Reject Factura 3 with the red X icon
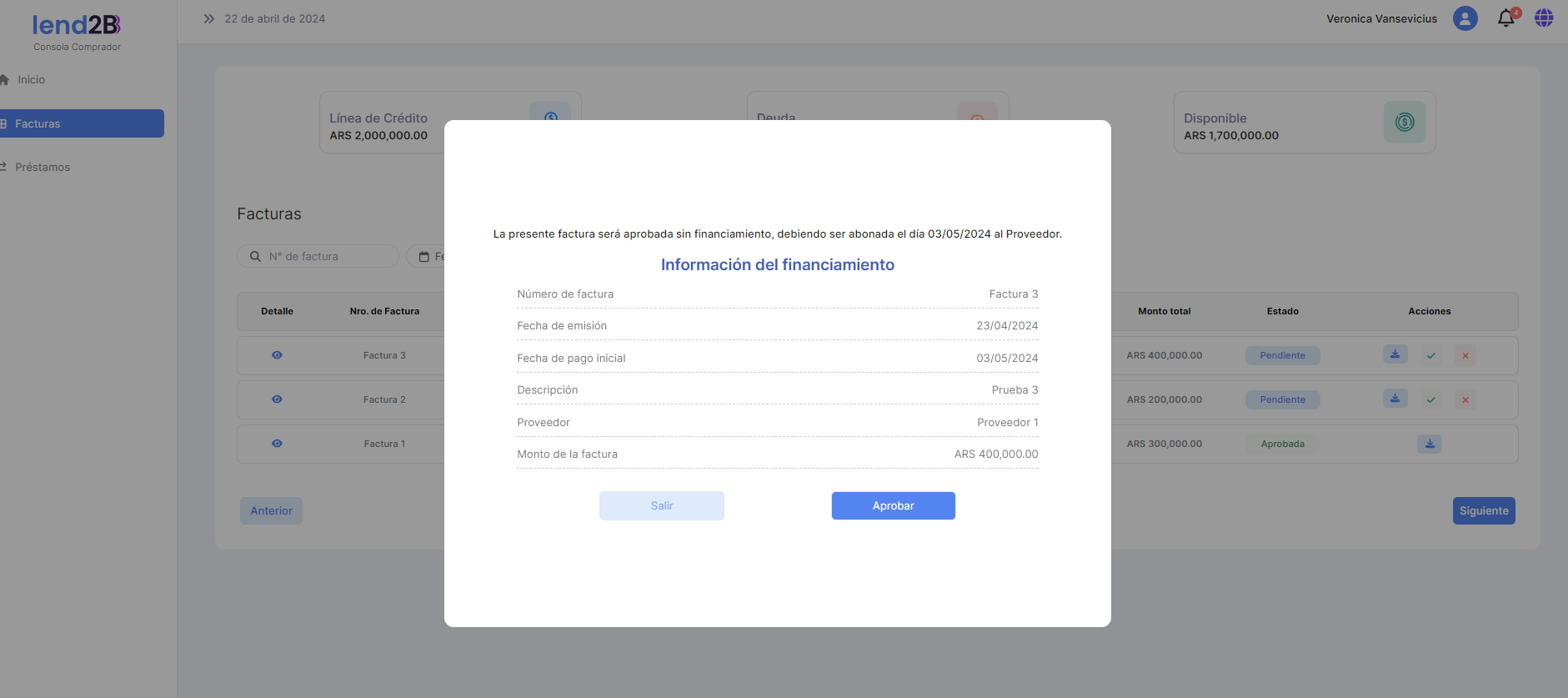Image resolution: width=1568 pixels, height=698 pixels. (x=1465, y=355)
